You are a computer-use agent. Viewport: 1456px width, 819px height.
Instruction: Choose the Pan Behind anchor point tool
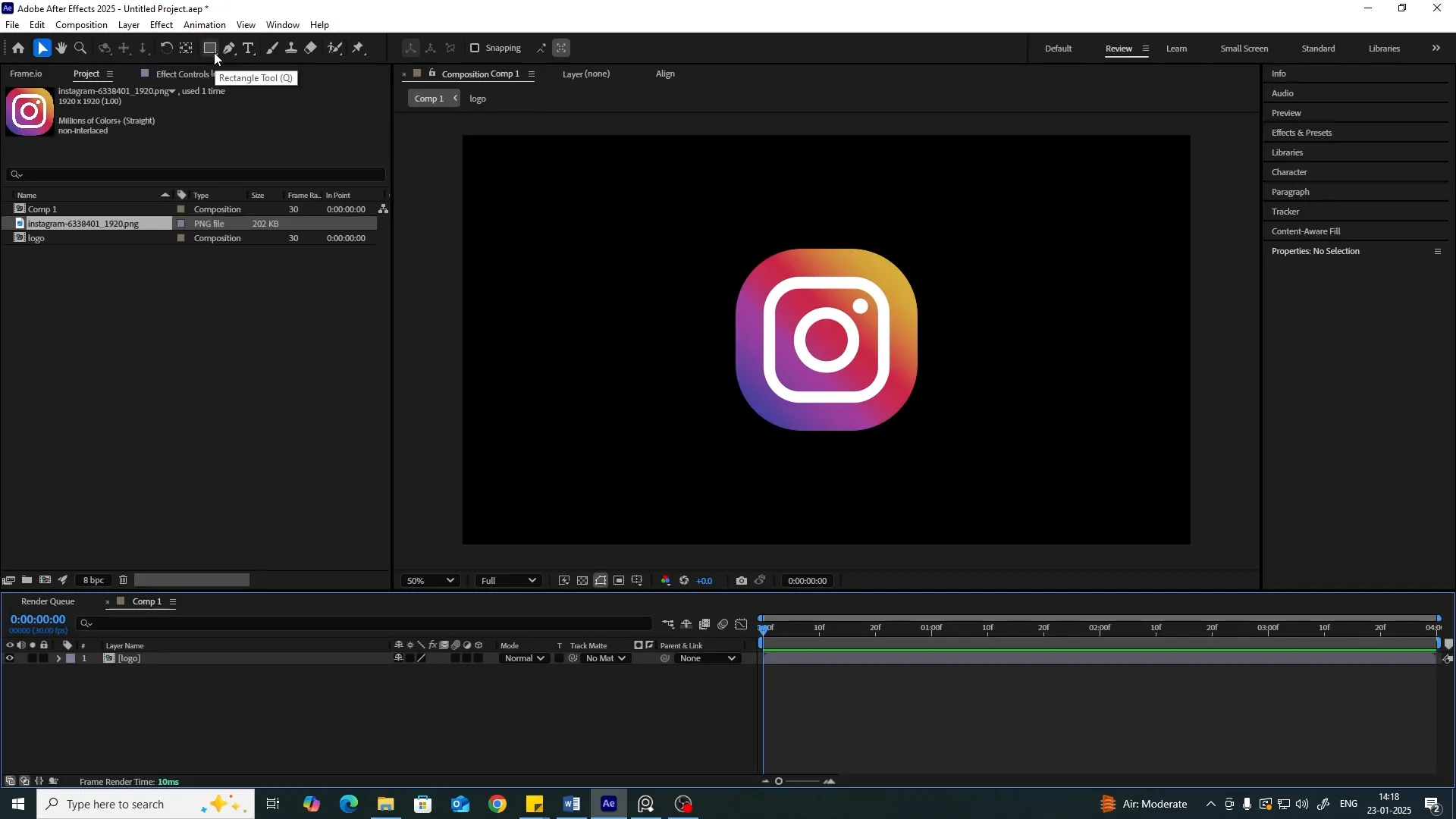186,48
